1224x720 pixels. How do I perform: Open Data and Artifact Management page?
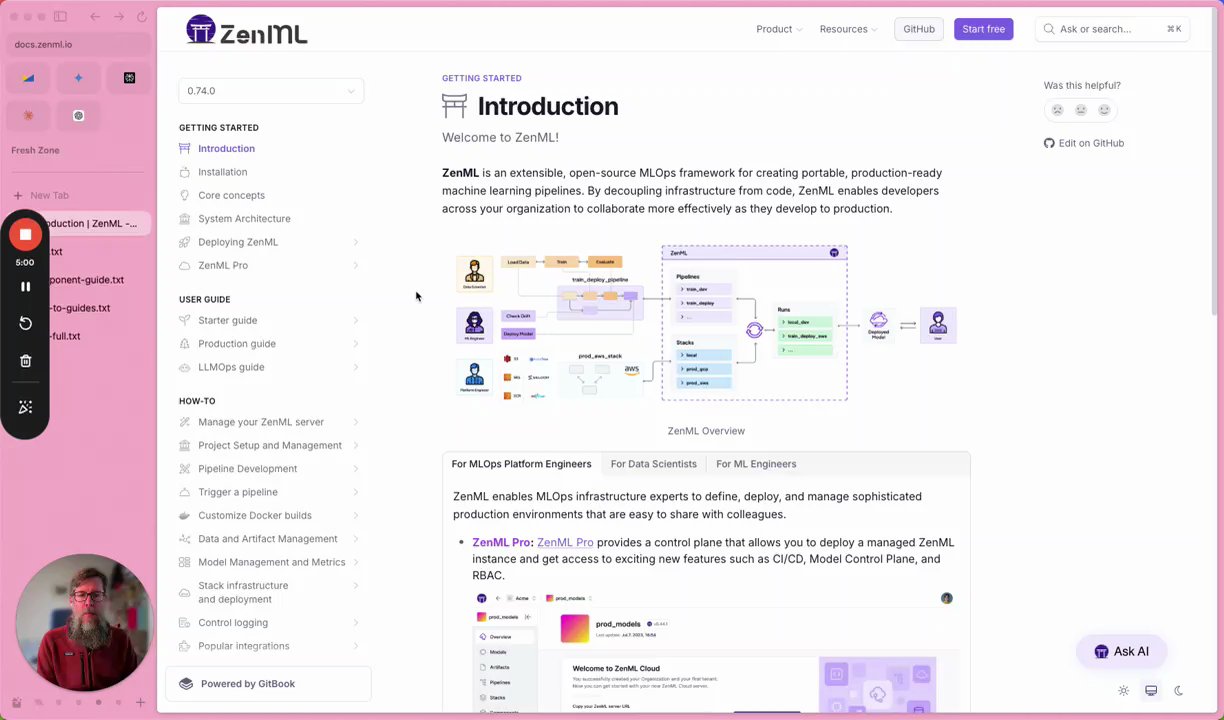(x=268, y=538)
